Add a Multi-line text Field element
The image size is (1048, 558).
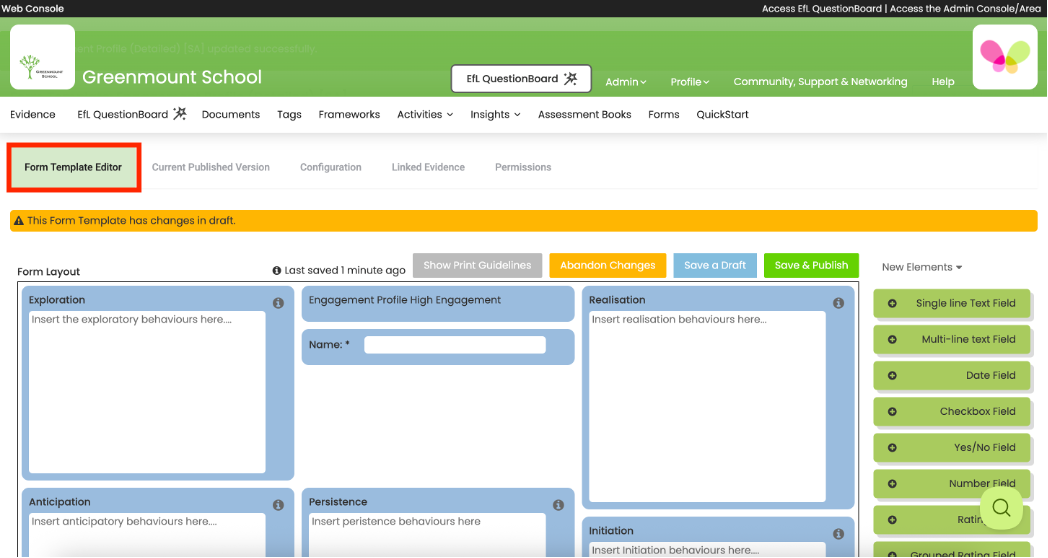[952, 339]
